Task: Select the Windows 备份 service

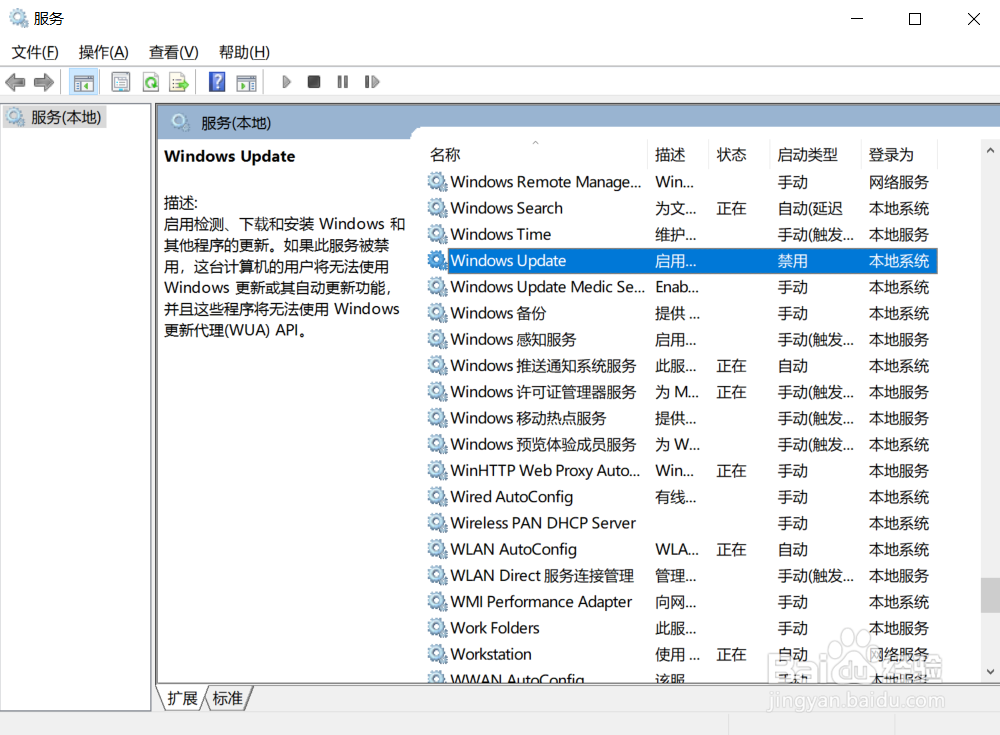Action: coord(681,313)
